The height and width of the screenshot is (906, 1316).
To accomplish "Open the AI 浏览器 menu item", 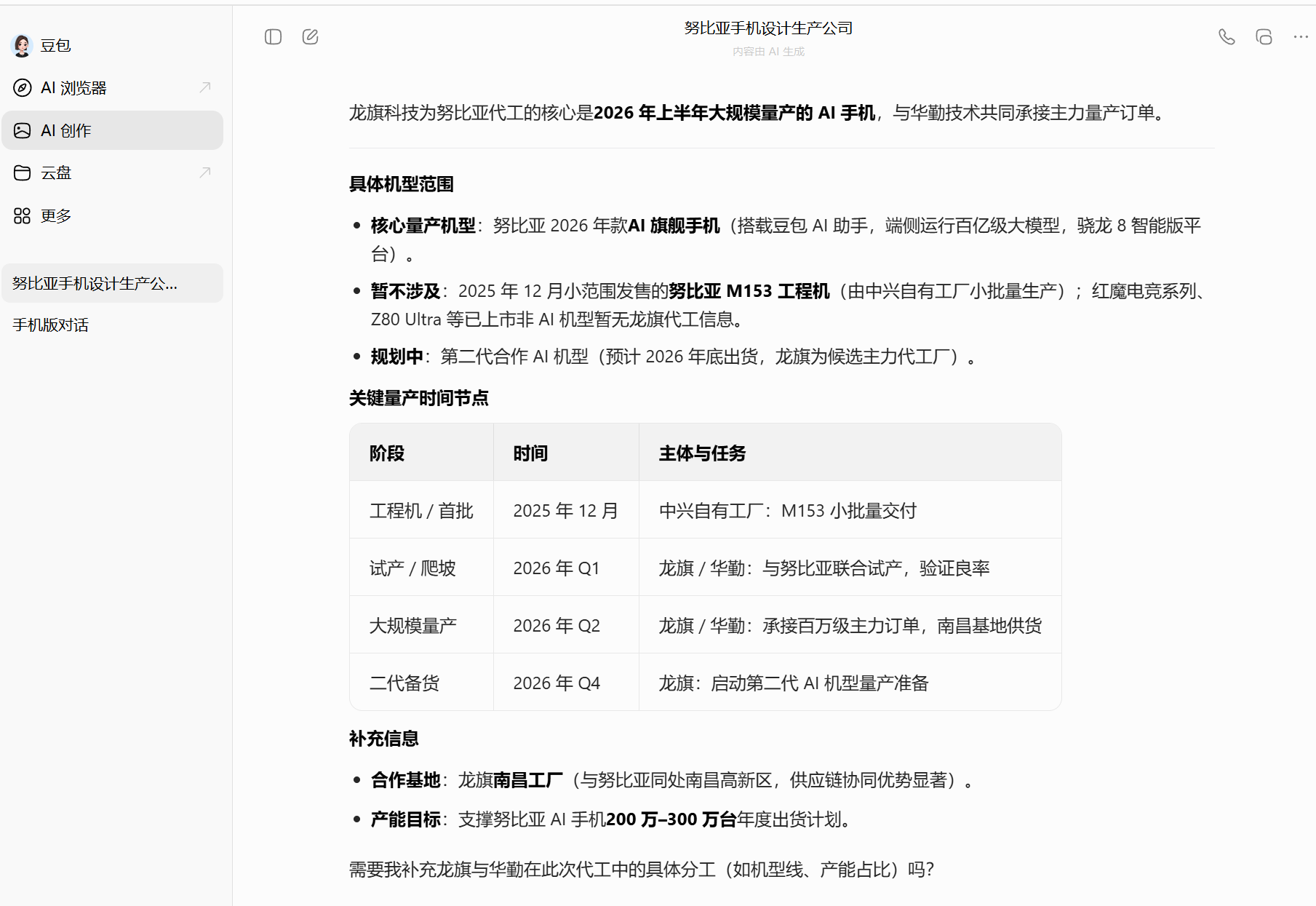I will click(113, 88).
